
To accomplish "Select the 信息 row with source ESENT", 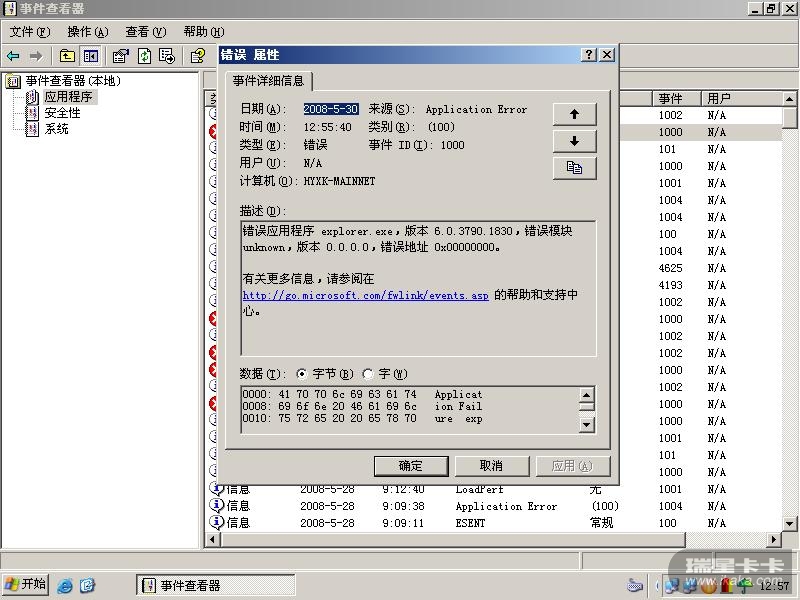I will click(495, 523).
